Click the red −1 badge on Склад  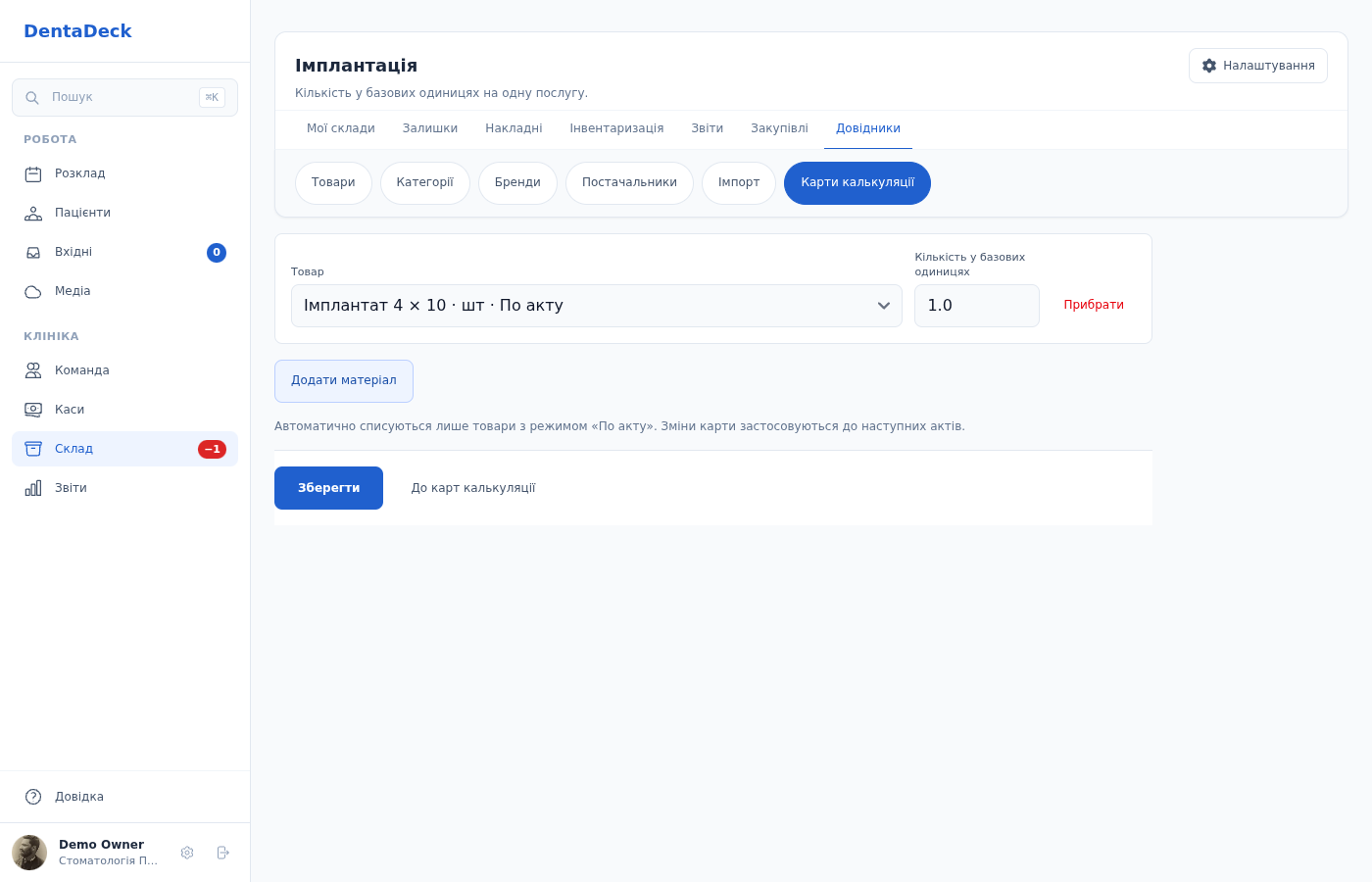coord(212,449)
